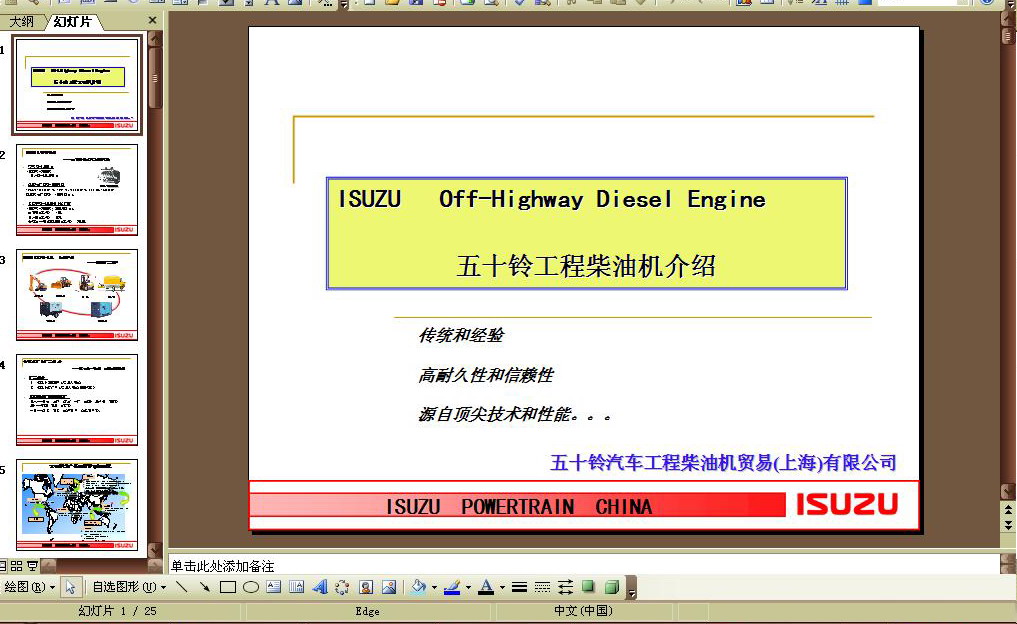Click bullet text 传统和经验
Viewport: 1017px width, 624px height.
pyautogui.click(x=461, y=335)
